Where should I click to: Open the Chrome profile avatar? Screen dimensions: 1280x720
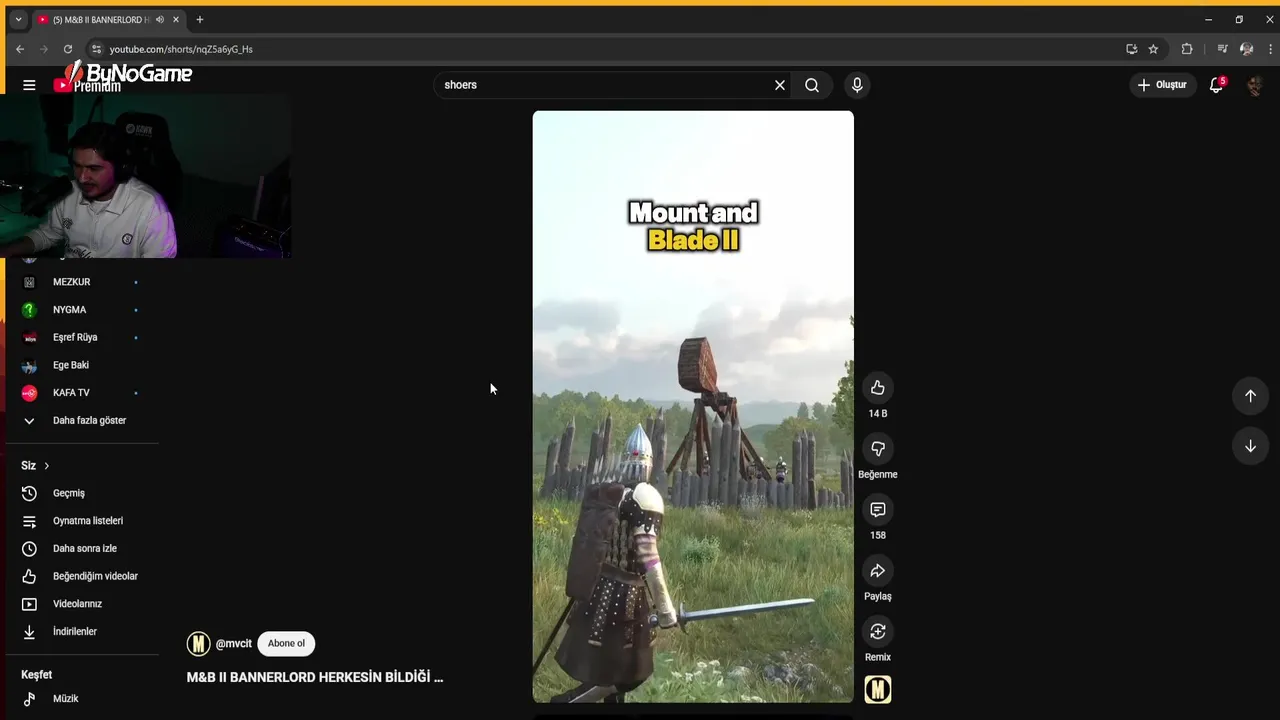click(x=1246, y=49)
